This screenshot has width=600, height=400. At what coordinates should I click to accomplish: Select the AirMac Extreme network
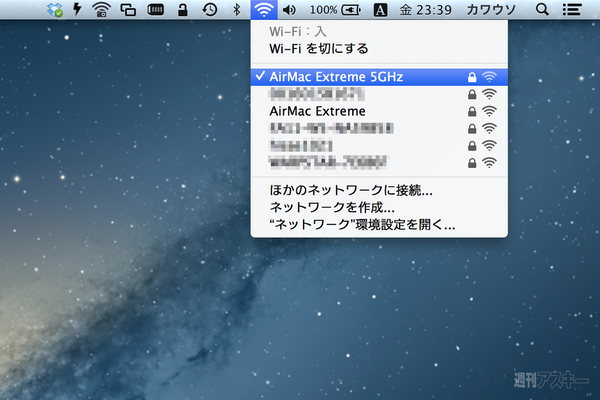pos(379,111)
